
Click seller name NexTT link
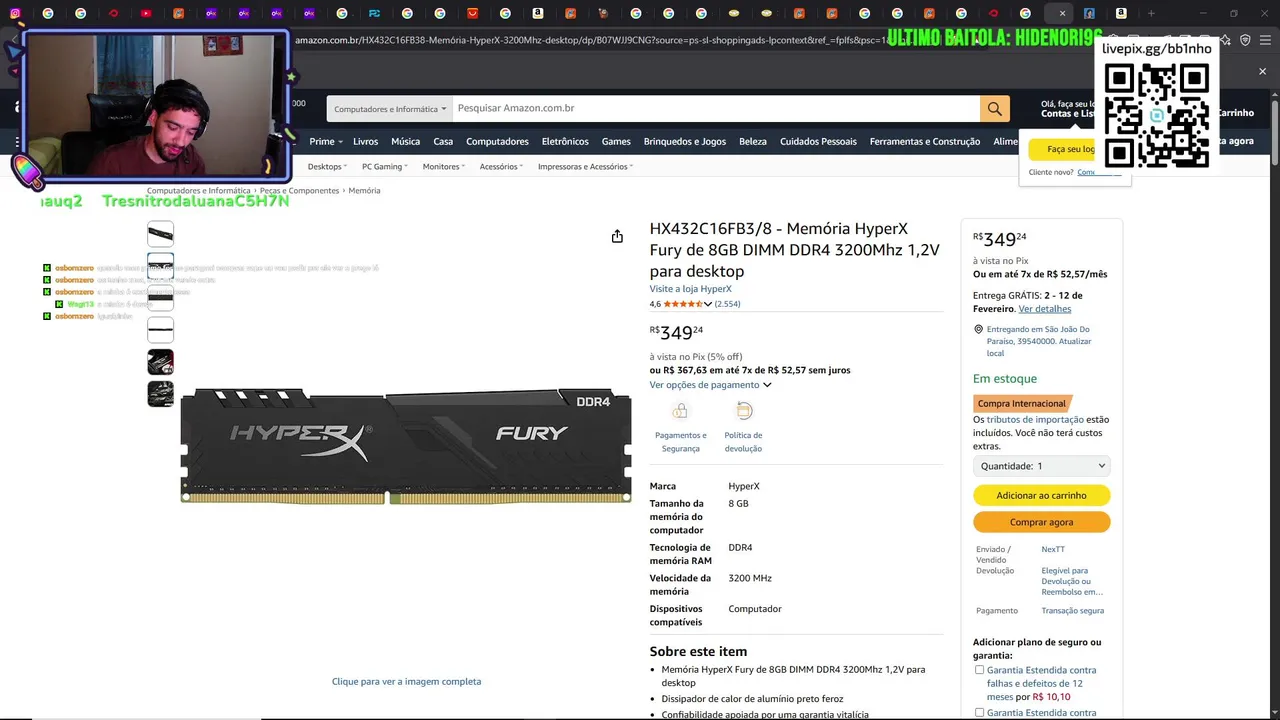click(x=1053, y=549)
